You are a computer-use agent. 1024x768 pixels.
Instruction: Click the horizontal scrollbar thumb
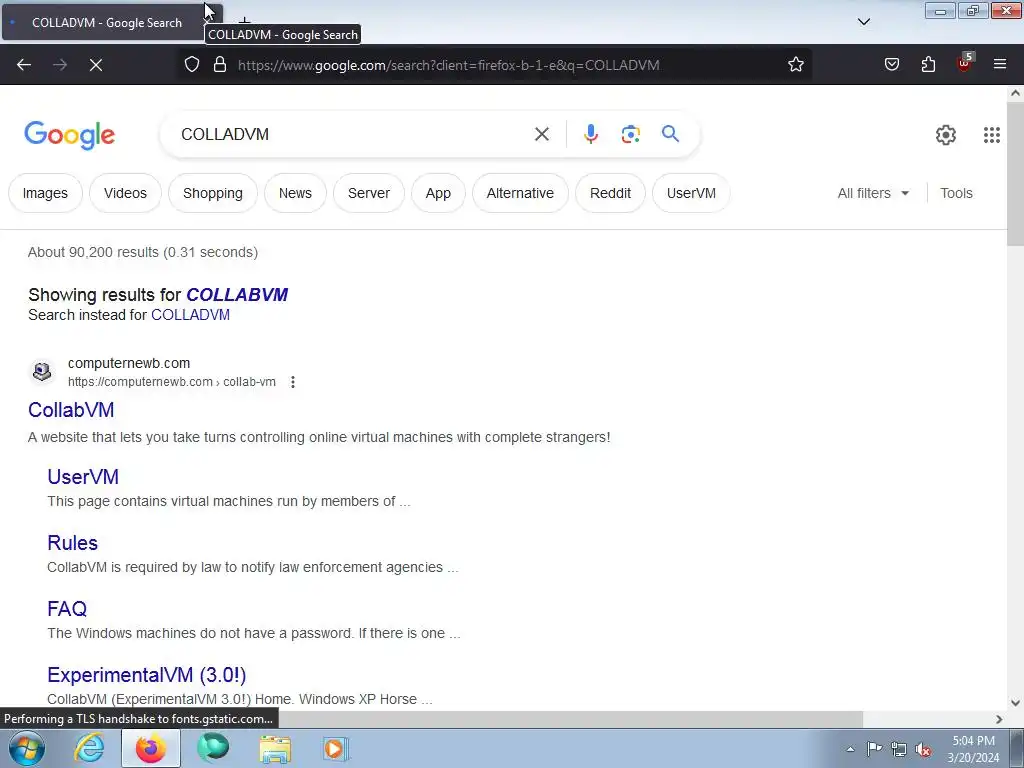tap(571, 719)
